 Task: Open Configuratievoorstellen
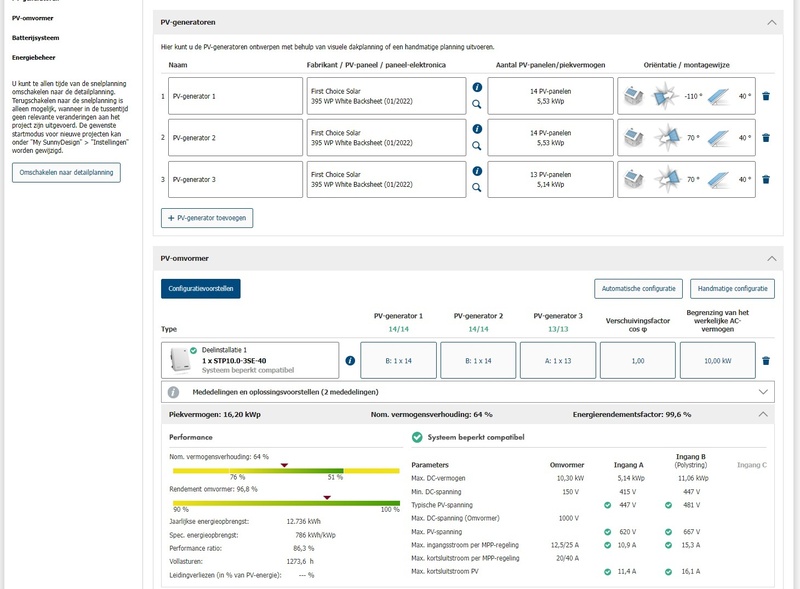[201, 289]
